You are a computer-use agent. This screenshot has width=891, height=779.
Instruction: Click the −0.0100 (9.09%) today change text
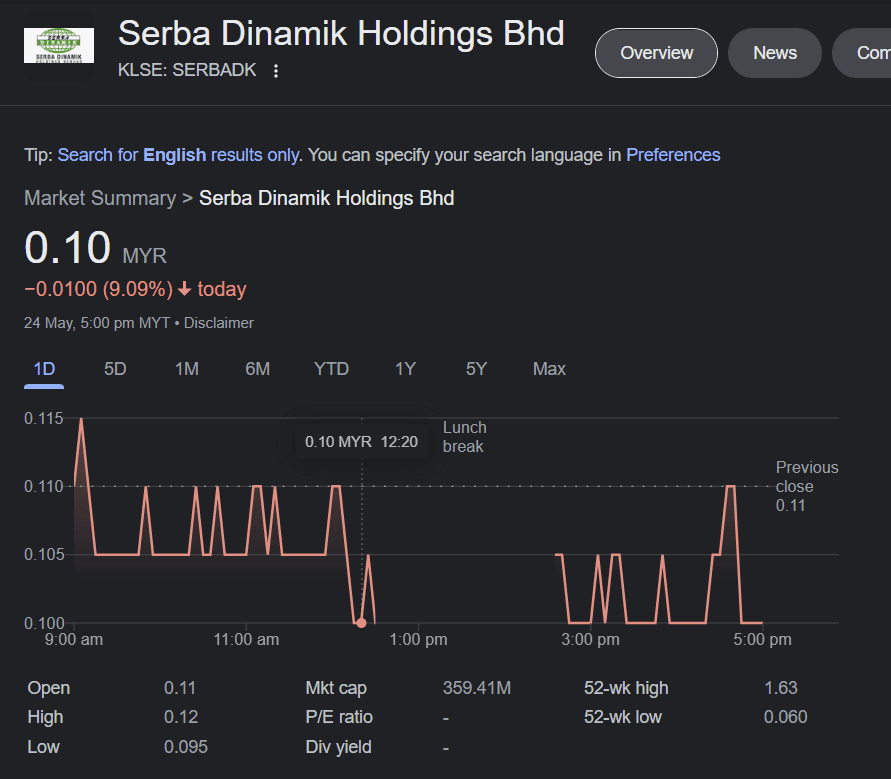coord(135,289)
